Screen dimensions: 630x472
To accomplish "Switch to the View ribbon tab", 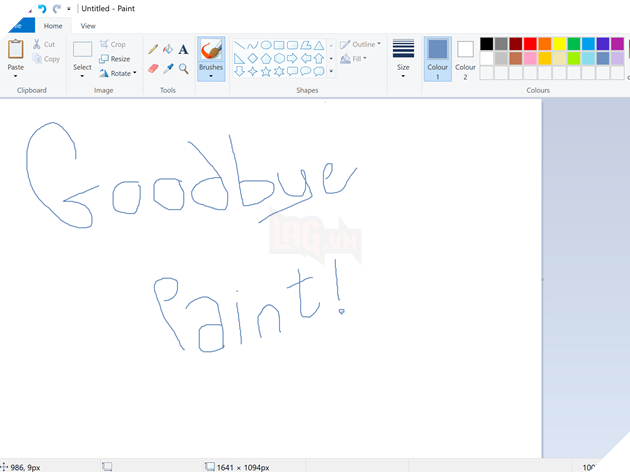I will [x=88, y=26].
